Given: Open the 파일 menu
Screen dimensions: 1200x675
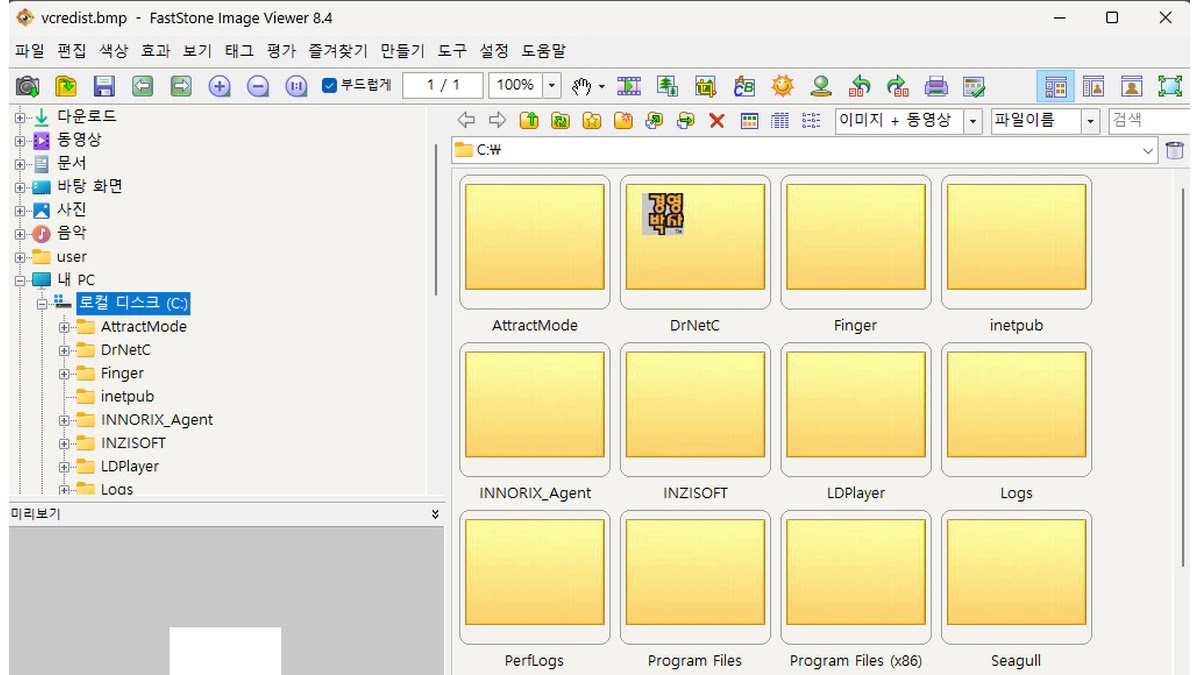Looking at the screenshot, I should [x=29, y=51].
